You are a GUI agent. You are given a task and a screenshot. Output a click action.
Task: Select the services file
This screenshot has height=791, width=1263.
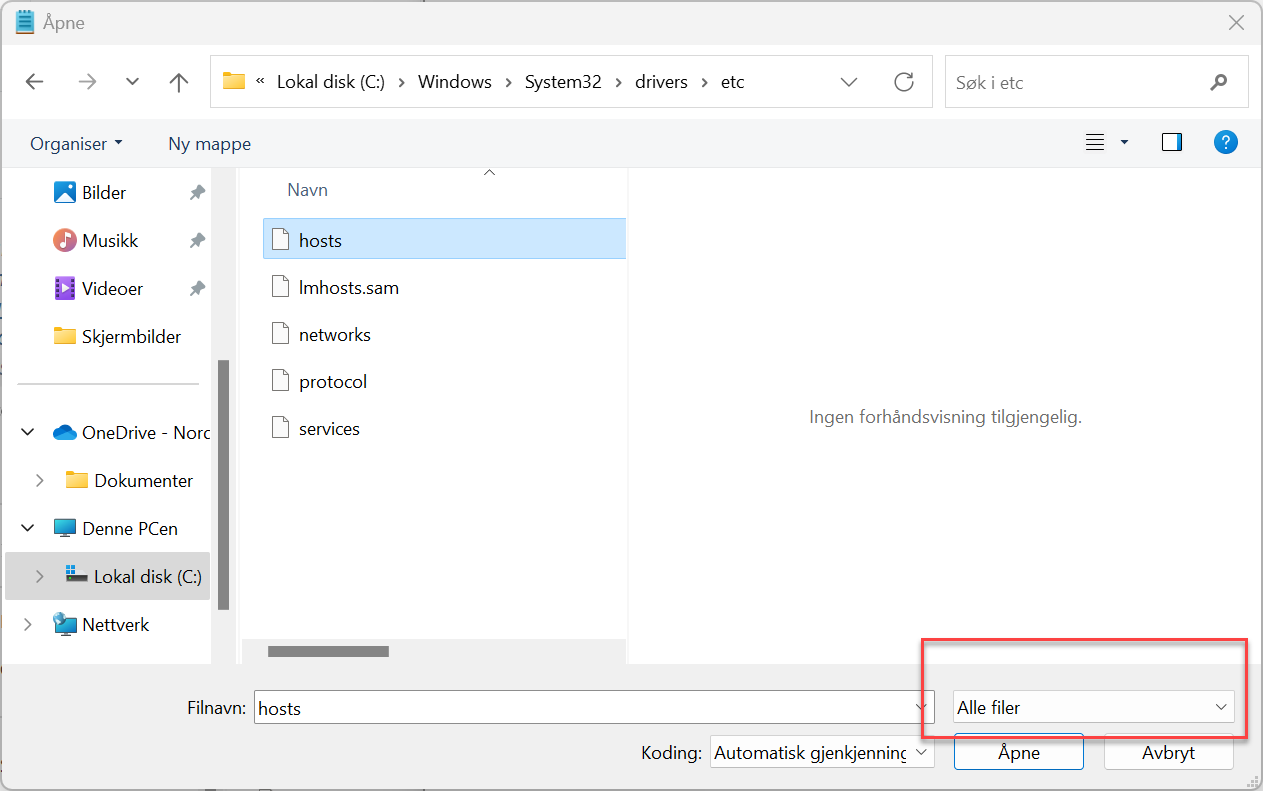click(x=329, y=429)
